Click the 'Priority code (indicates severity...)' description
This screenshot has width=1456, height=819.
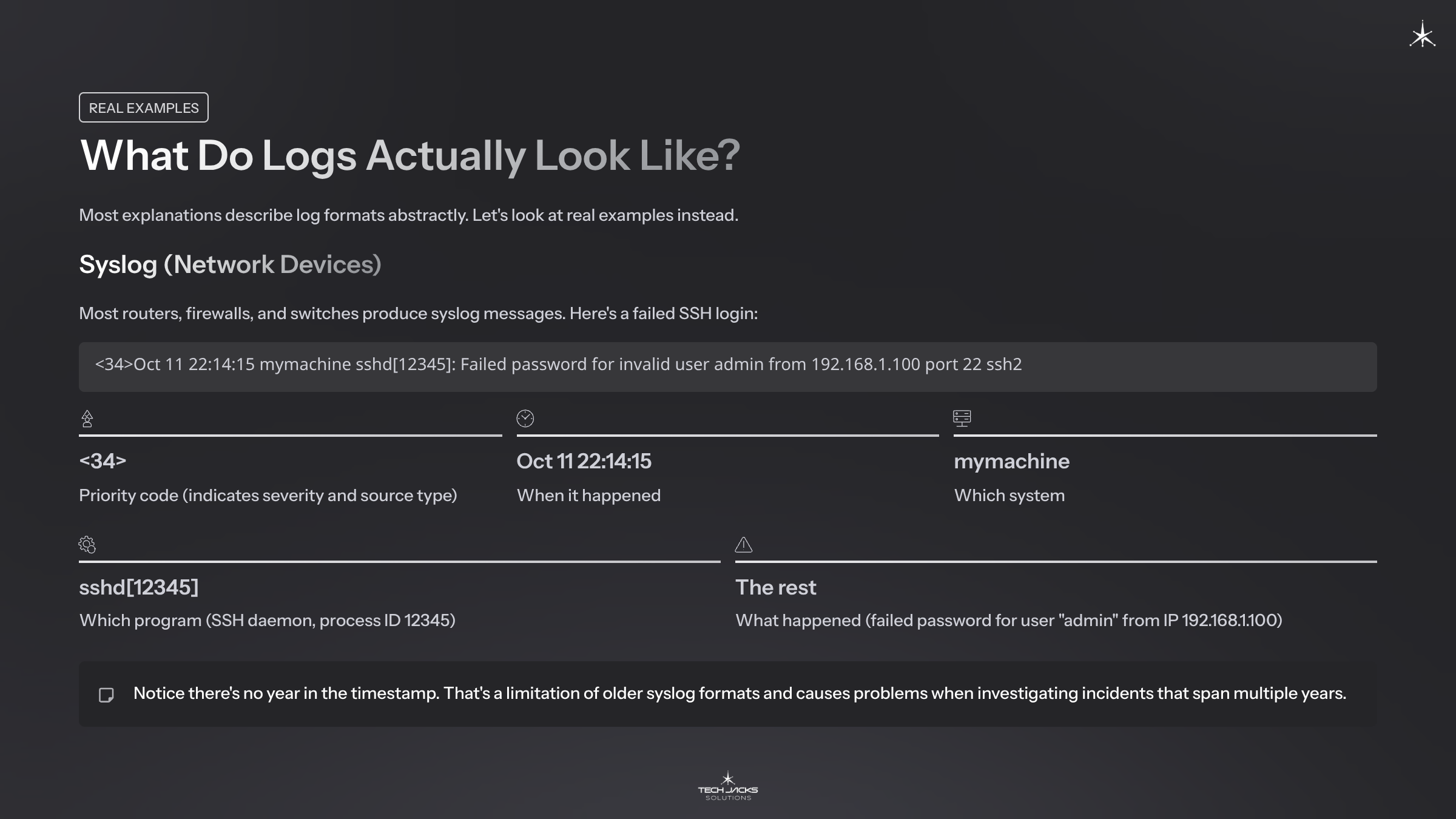[268, 495]
